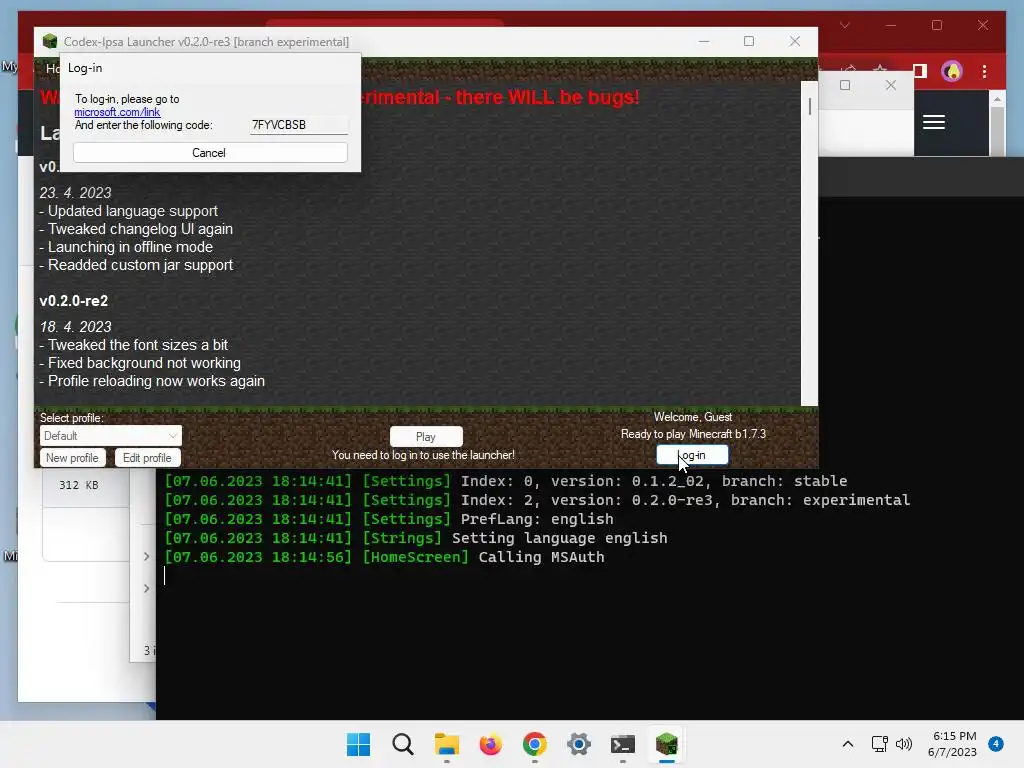Open volume control tray icon
1024x768 pixels.
pyautogui.click(x=904, y=744)
